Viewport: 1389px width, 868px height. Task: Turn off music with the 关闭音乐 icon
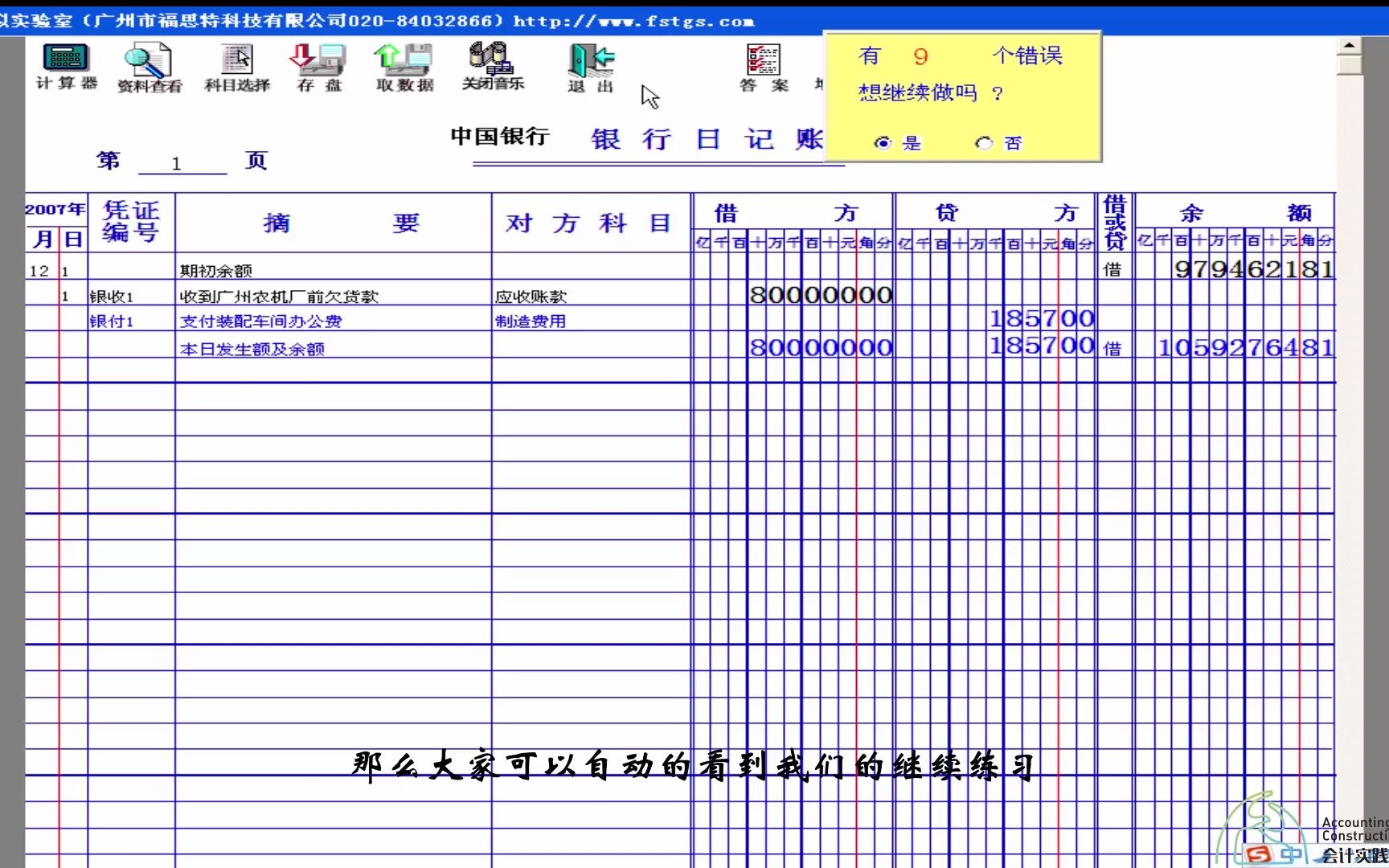492,67
